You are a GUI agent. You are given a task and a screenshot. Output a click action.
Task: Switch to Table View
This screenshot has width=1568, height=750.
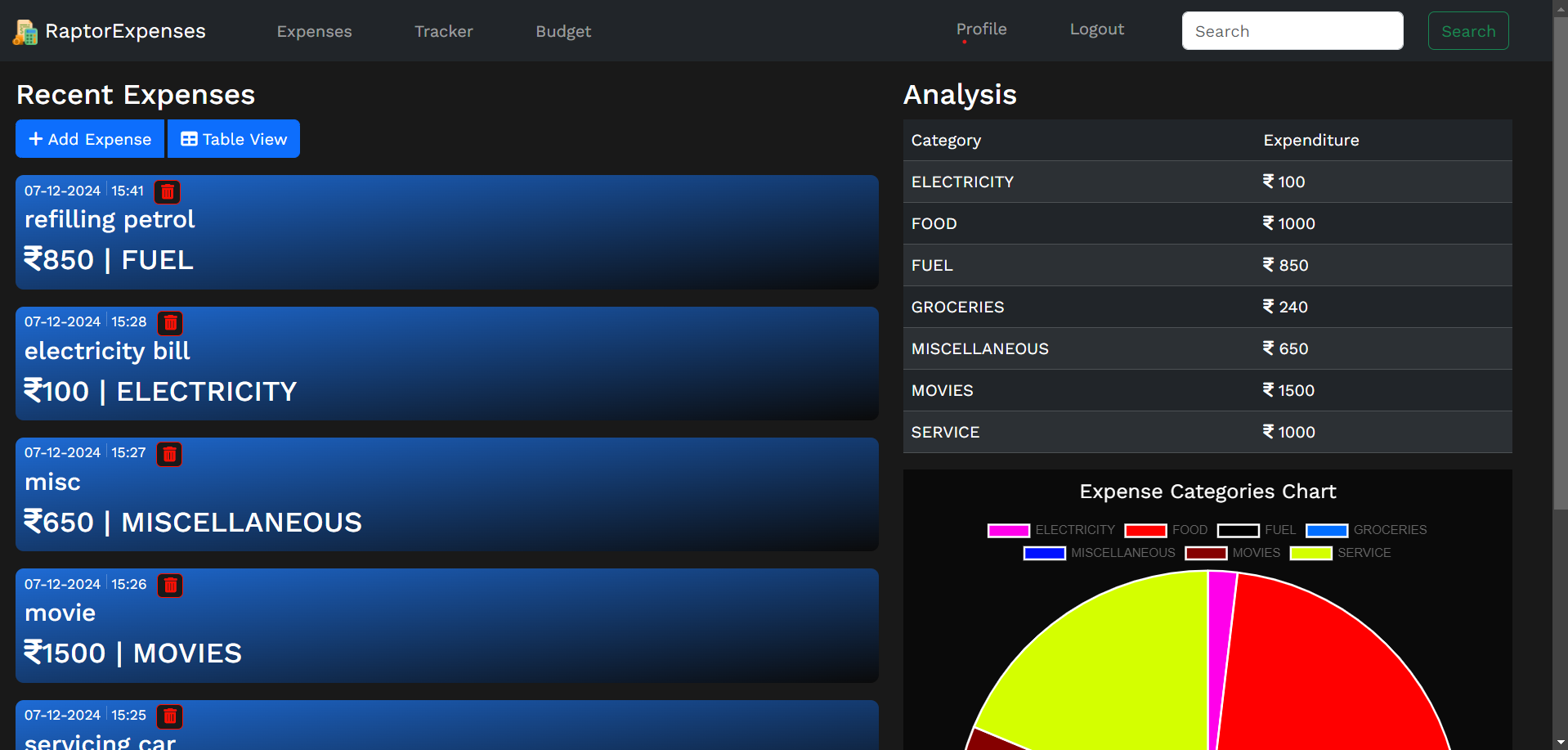[234, 139]
